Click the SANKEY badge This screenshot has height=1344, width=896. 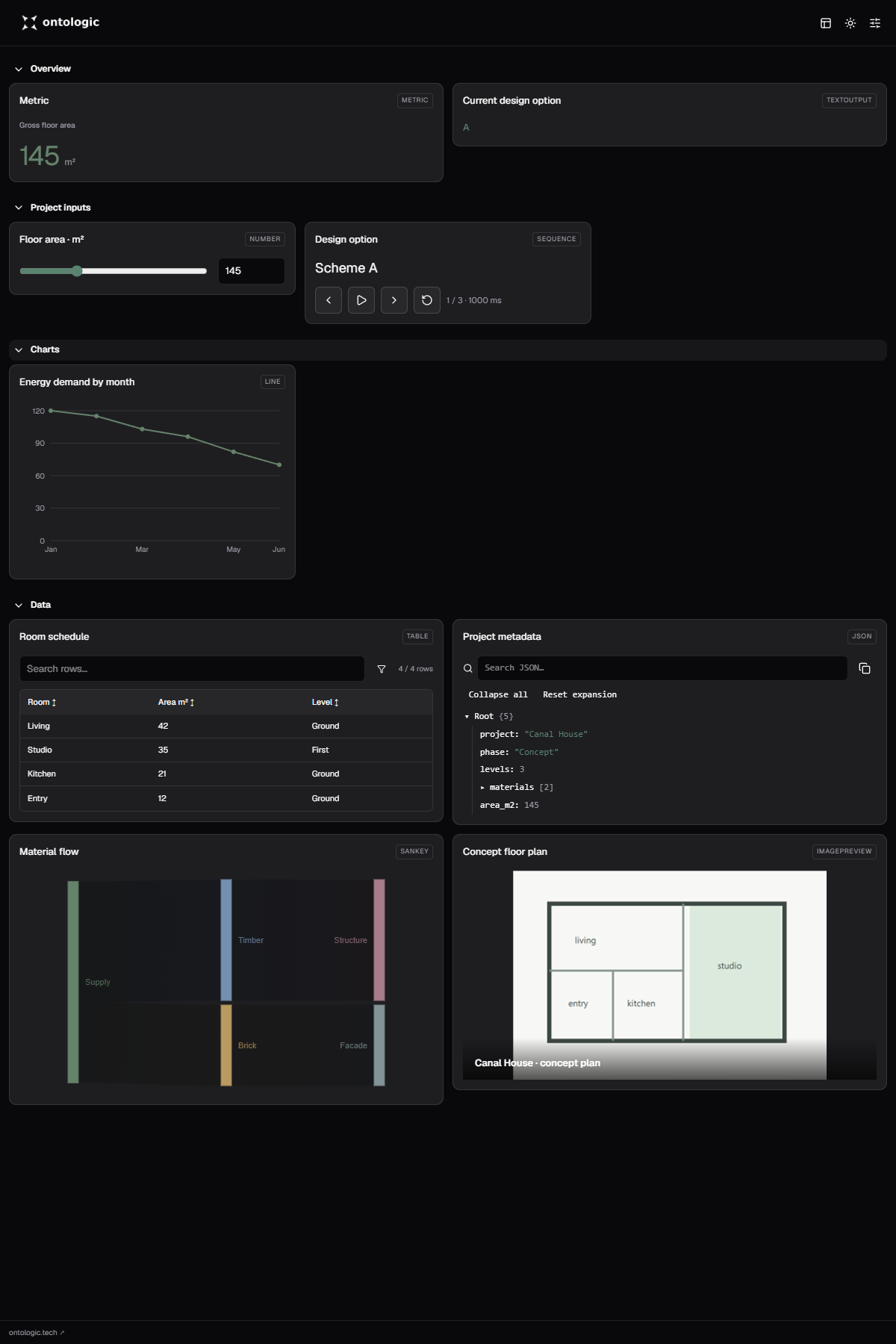(x=414, y=851)
